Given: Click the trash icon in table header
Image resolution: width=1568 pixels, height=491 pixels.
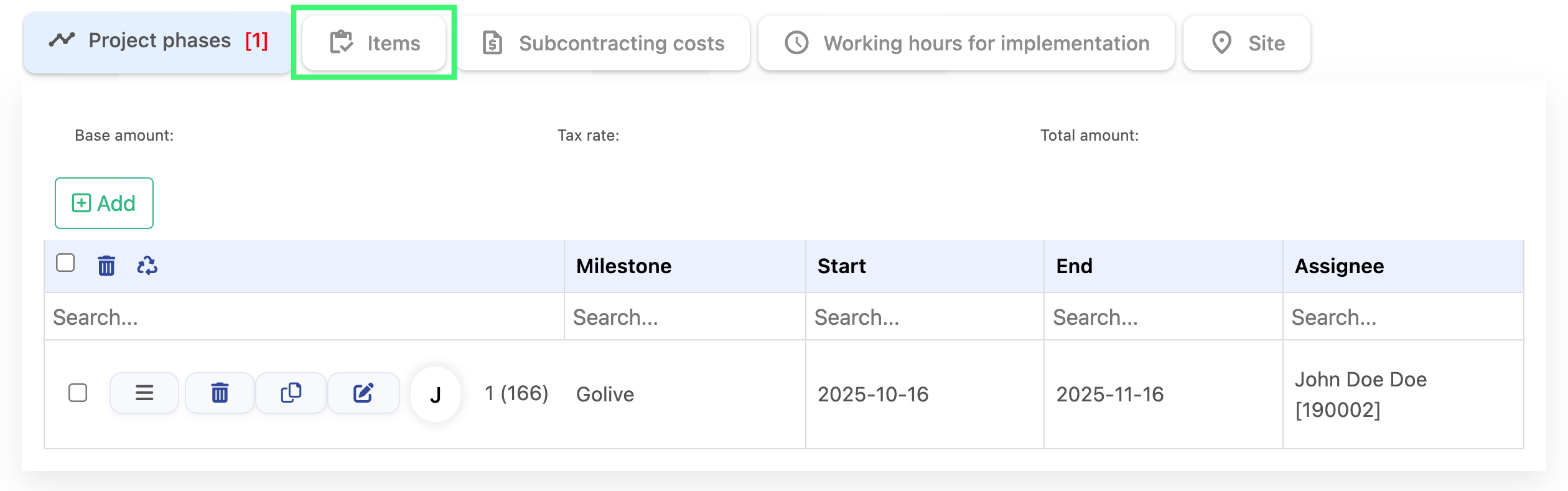Looking at the screenshot, I should (x=106, y=266).
